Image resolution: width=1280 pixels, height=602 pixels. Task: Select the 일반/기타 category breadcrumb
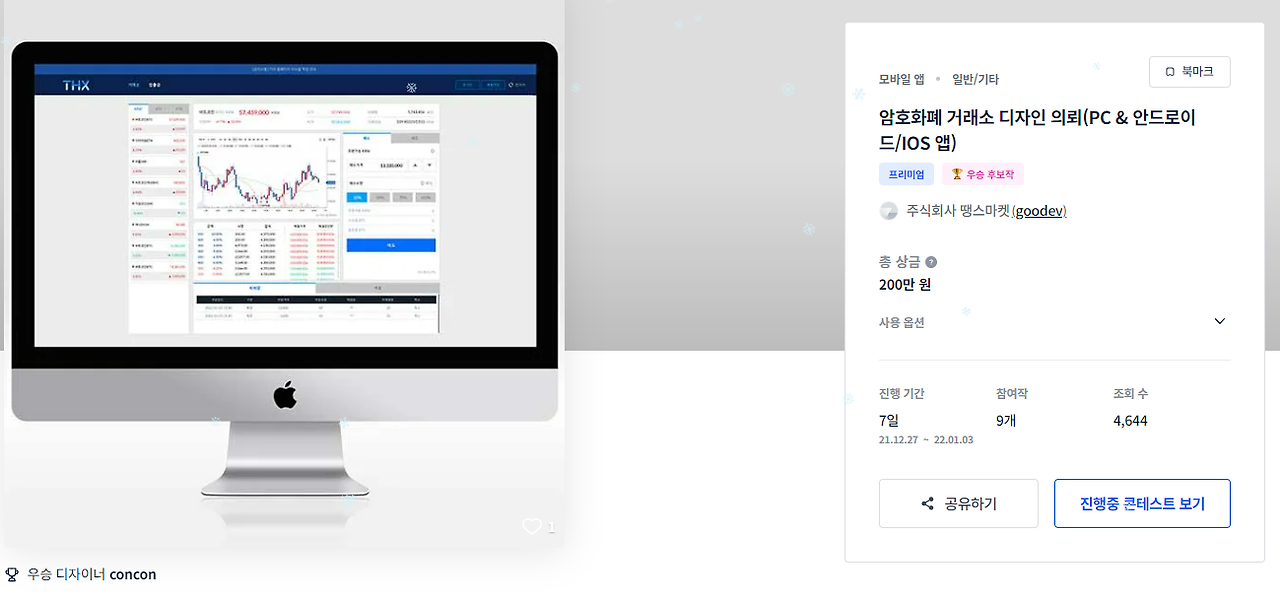(x=975, y=79)
